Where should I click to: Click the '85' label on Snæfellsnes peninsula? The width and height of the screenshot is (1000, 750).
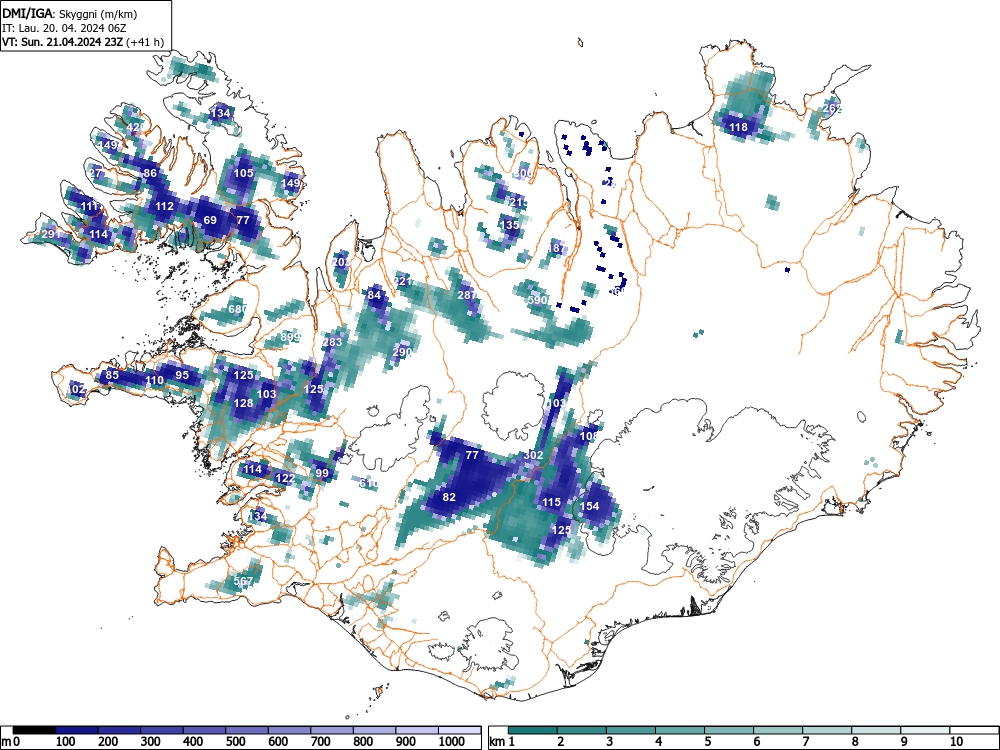(112, 374)
